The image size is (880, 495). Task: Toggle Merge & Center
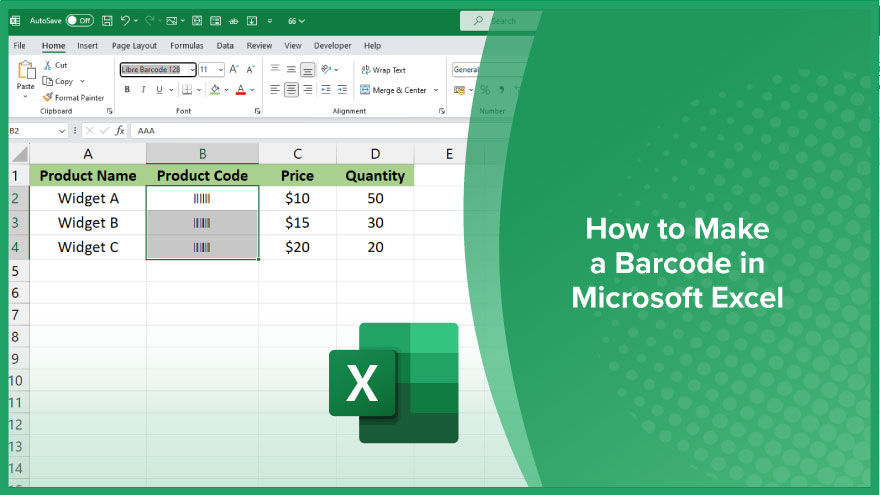tap(393, 90)
